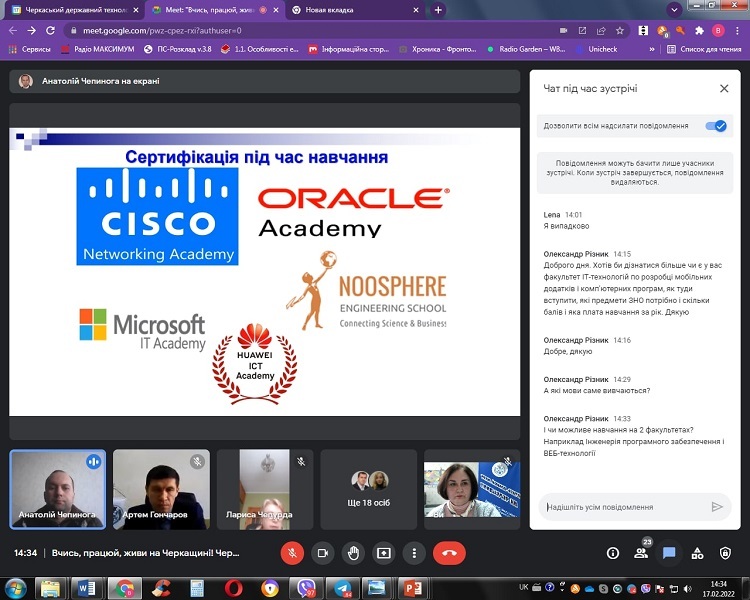This screenshot has width=750, height=600.
Task: Toggle 'Дозволити всім надсилати повідомлення' switch
Action: [x=716, y=126]
